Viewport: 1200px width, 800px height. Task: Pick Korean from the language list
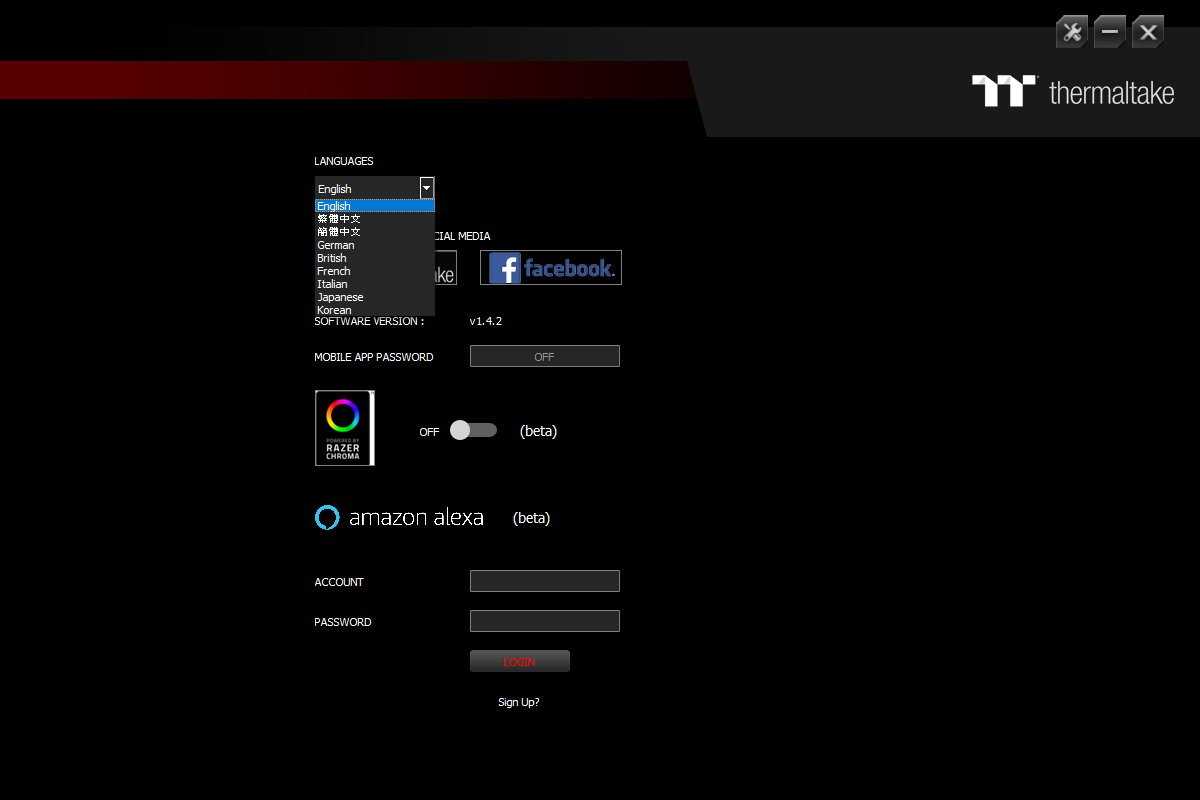[334, 310]
